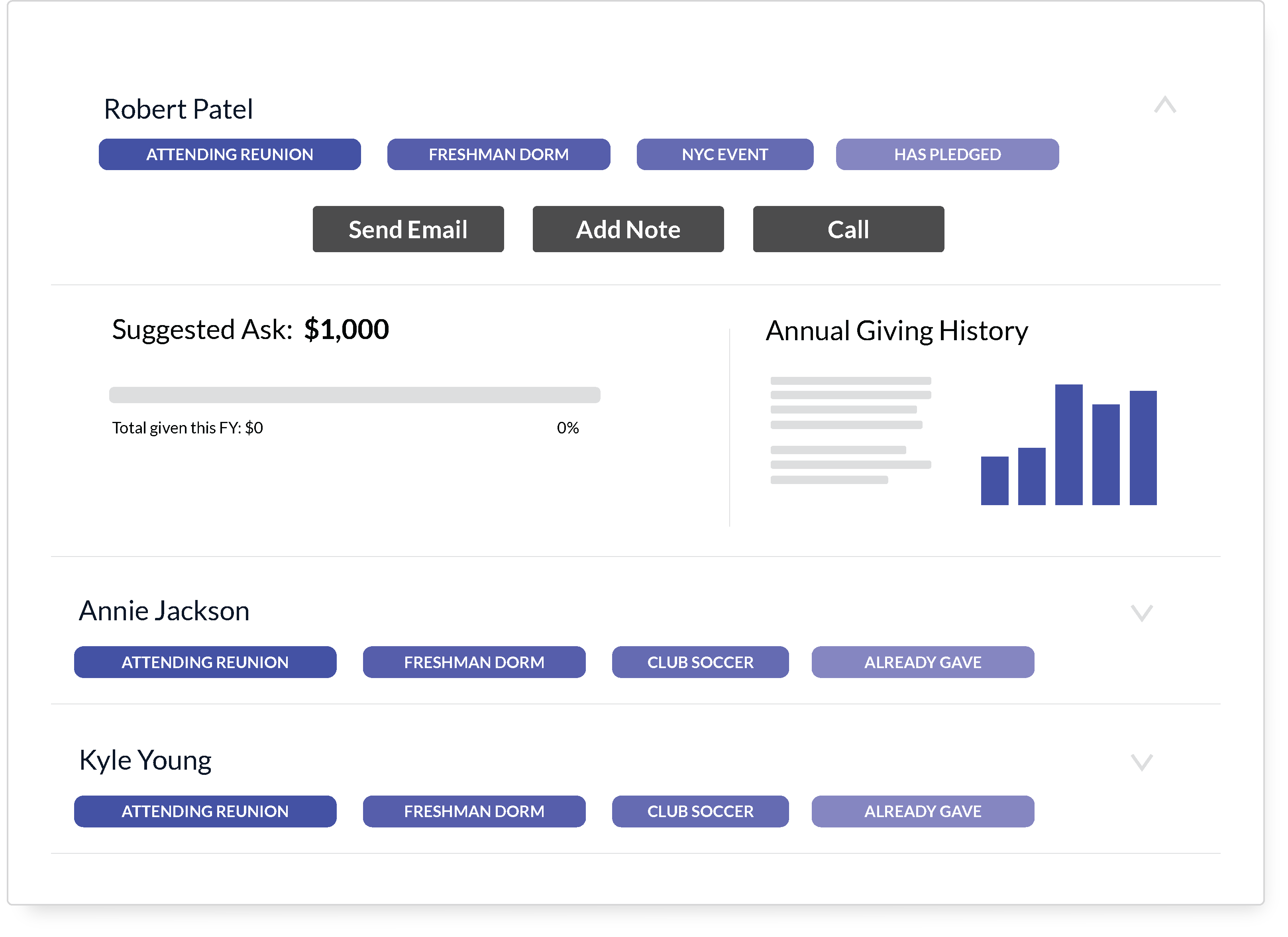Screen dimensions: 1288x937
Task: Expand Kyle Young's row with the down chevron
Action: tap(1141, 762)
